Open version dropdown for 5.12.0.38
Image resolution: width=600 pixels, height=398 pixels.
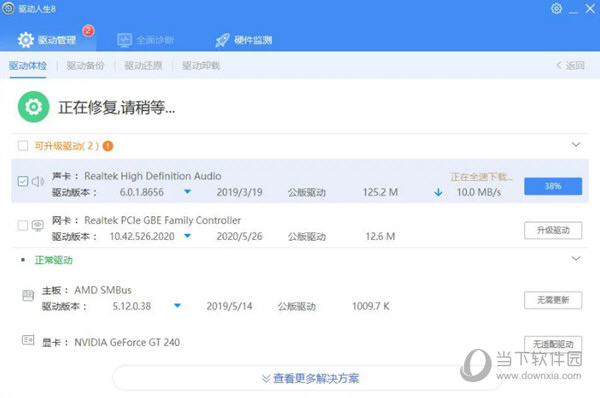(177, 305)
